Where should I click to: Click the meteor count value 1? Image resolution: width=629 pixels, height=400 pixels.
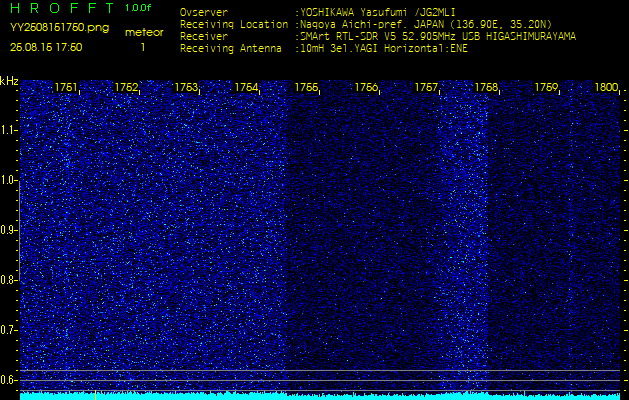coord(143,47)
